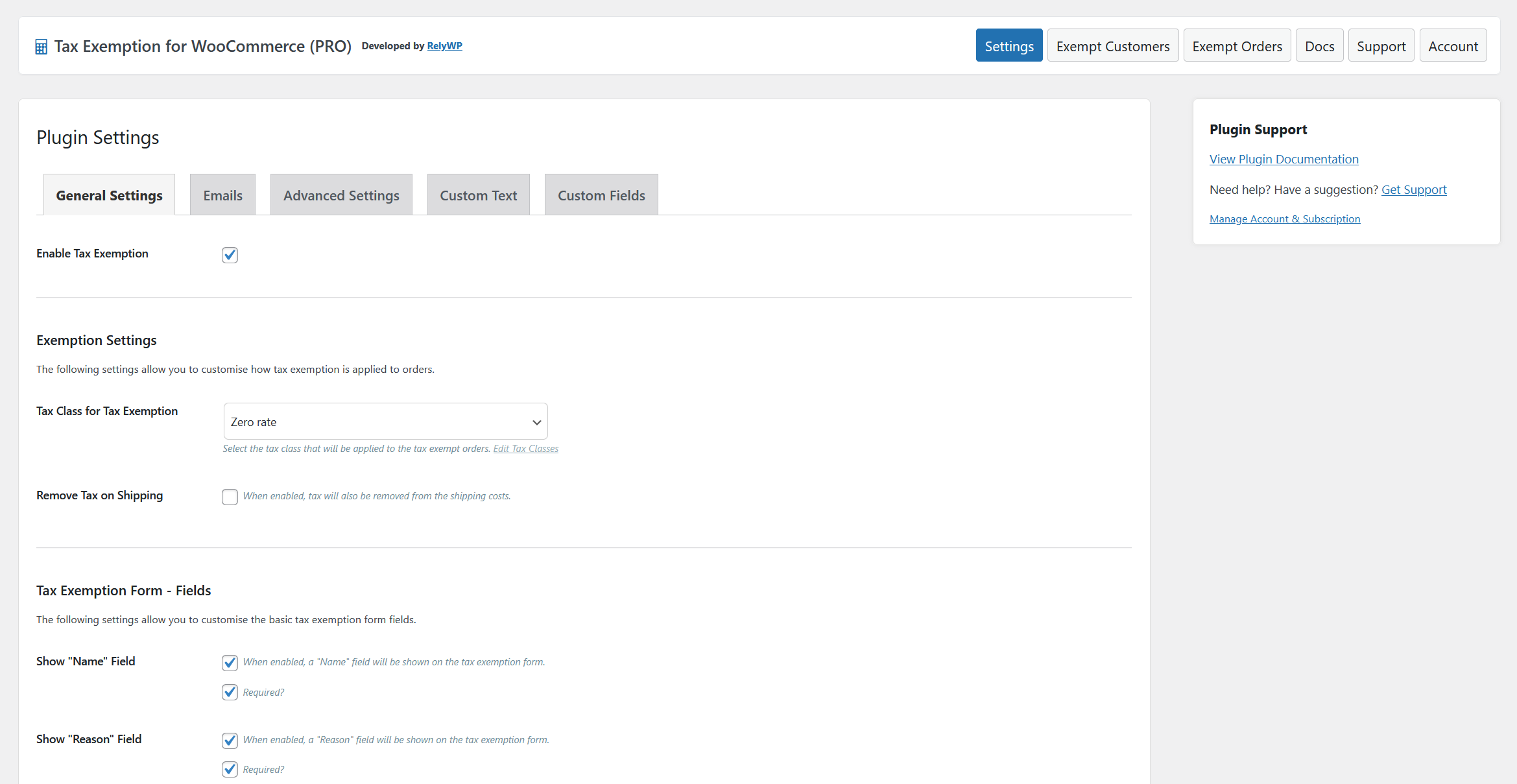
Task: Disable the Enable Tax Exemption checkbox
Action: coord(230,255)
